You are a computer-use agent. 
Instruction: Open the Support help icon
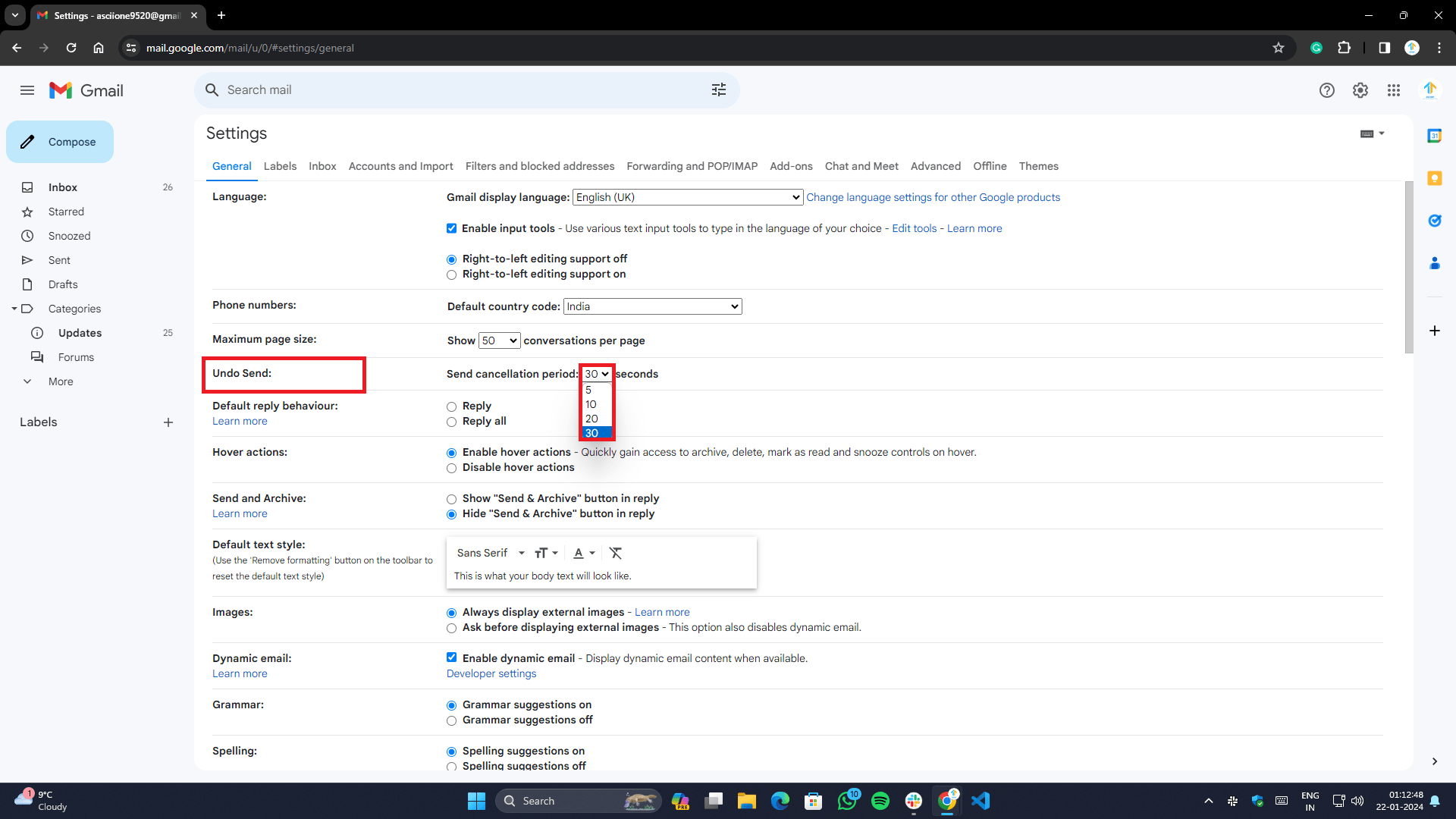pos(1326,90)
